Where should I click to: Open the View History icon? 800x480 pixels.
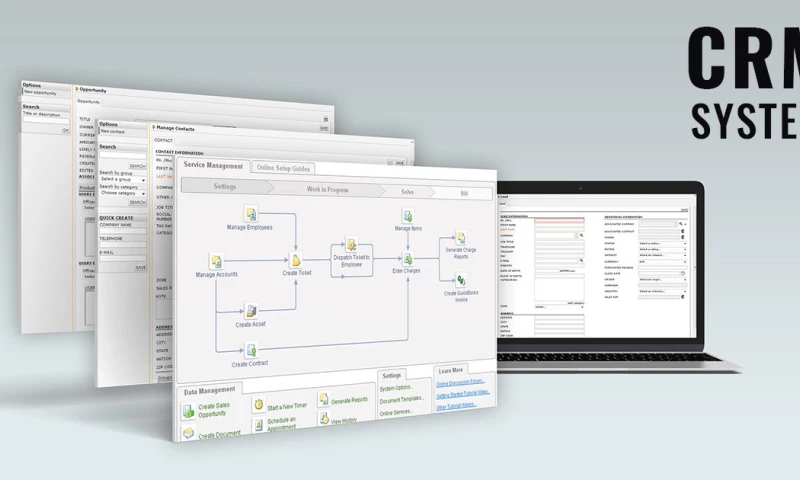coord(324,418)
